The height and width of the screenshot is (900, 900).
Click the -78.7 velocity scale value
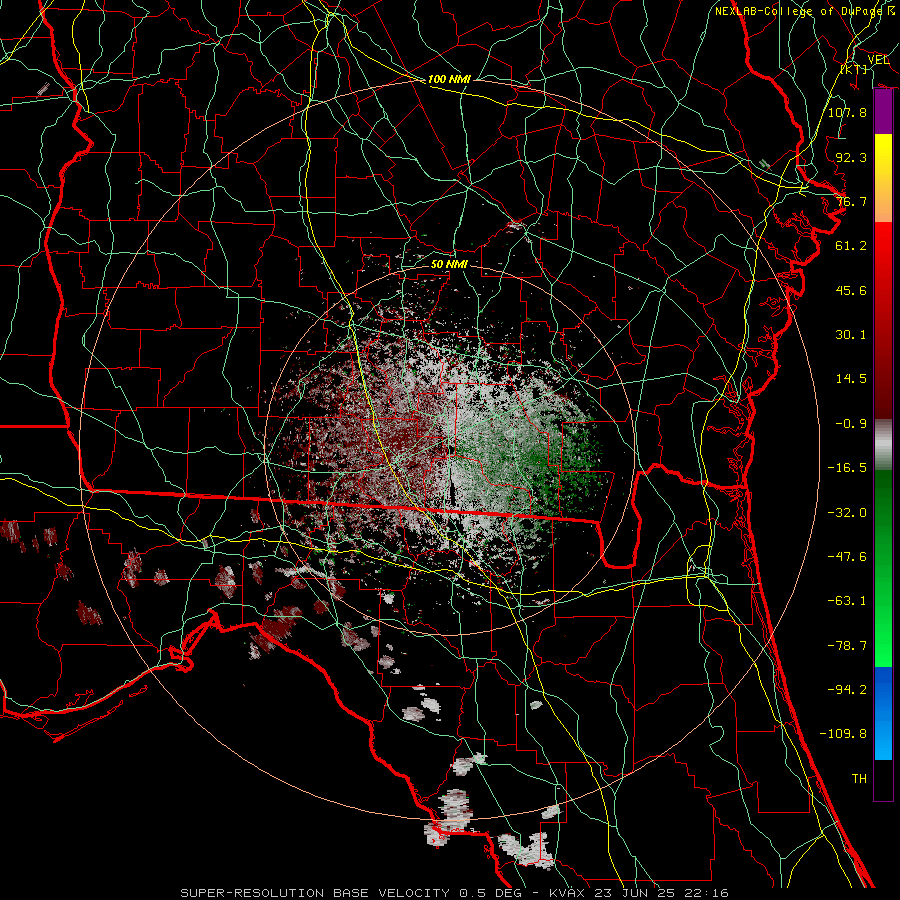(847, 646)
